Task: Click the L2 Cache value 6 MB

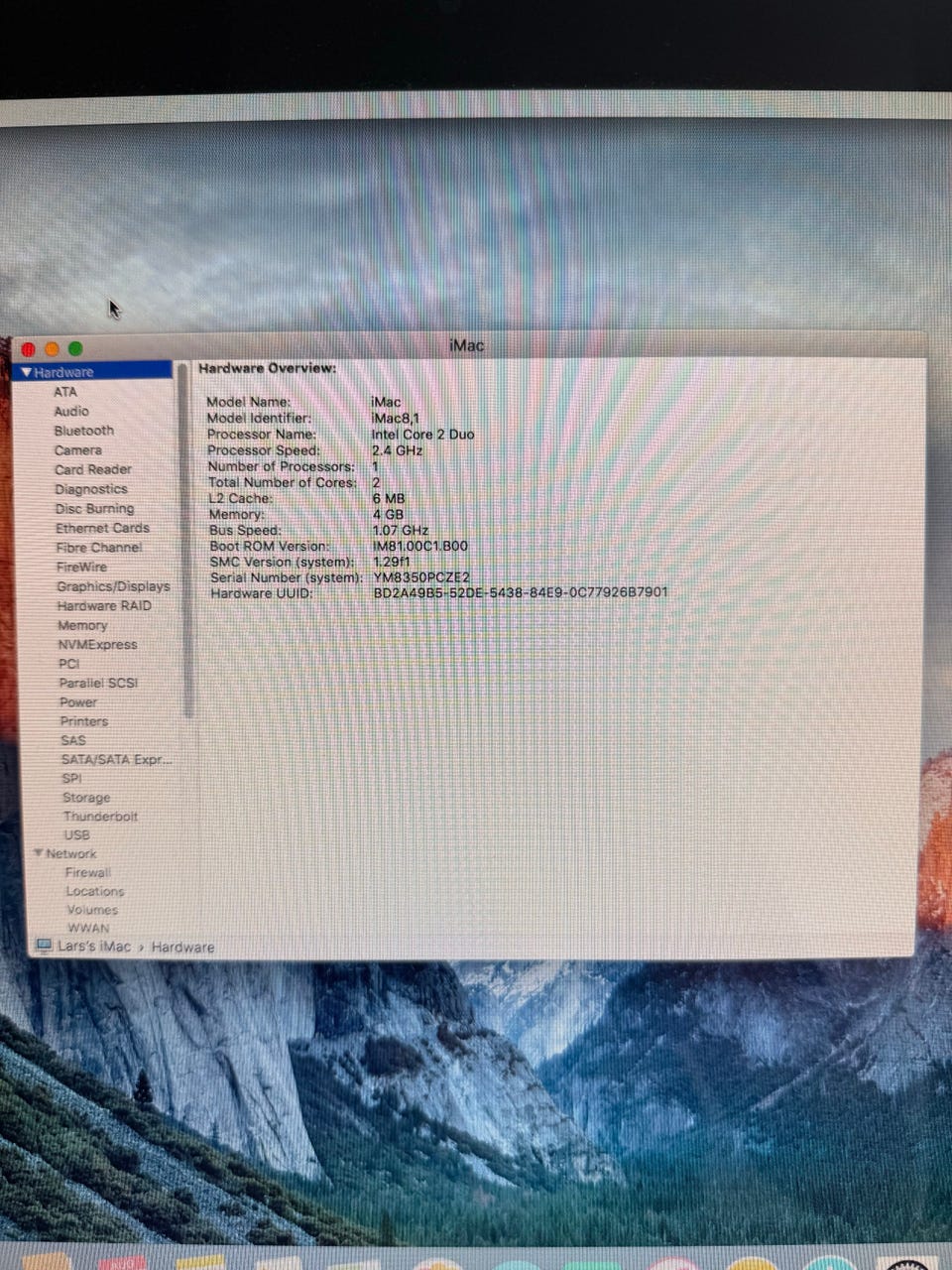Action: click(x=389, y=498)
